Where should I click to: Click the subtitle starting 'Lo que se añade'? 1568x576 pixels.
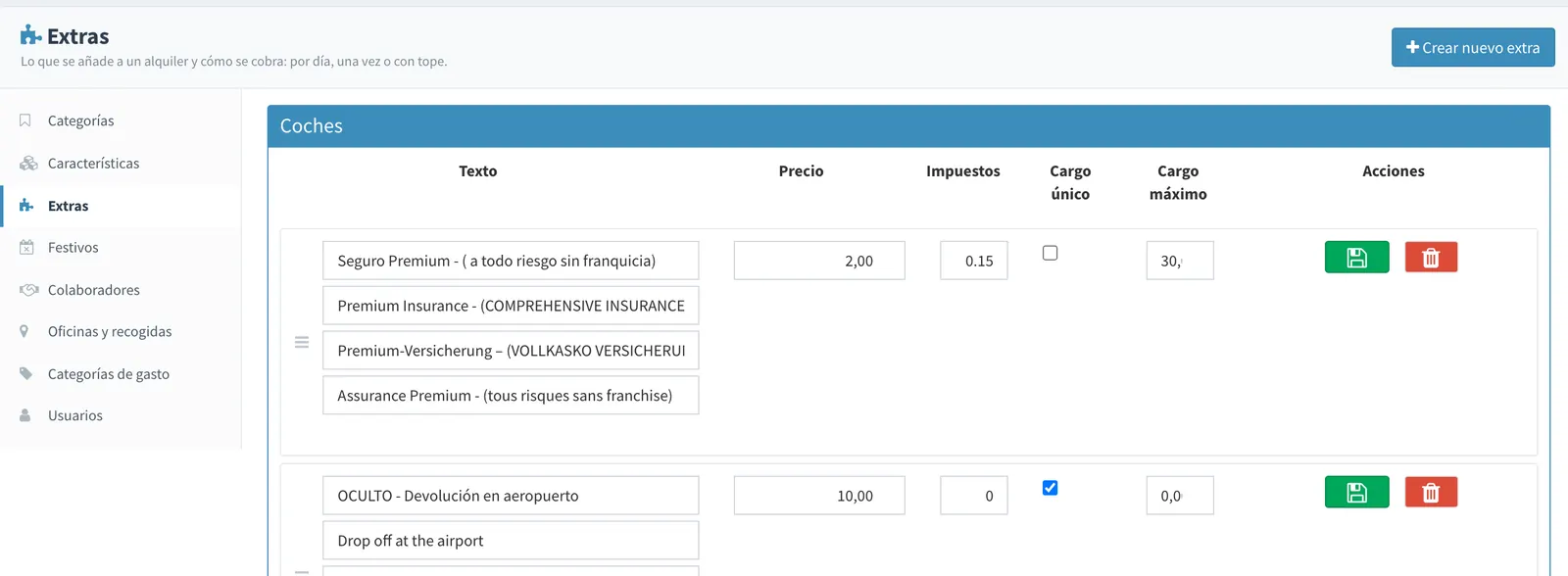[234, 61]
